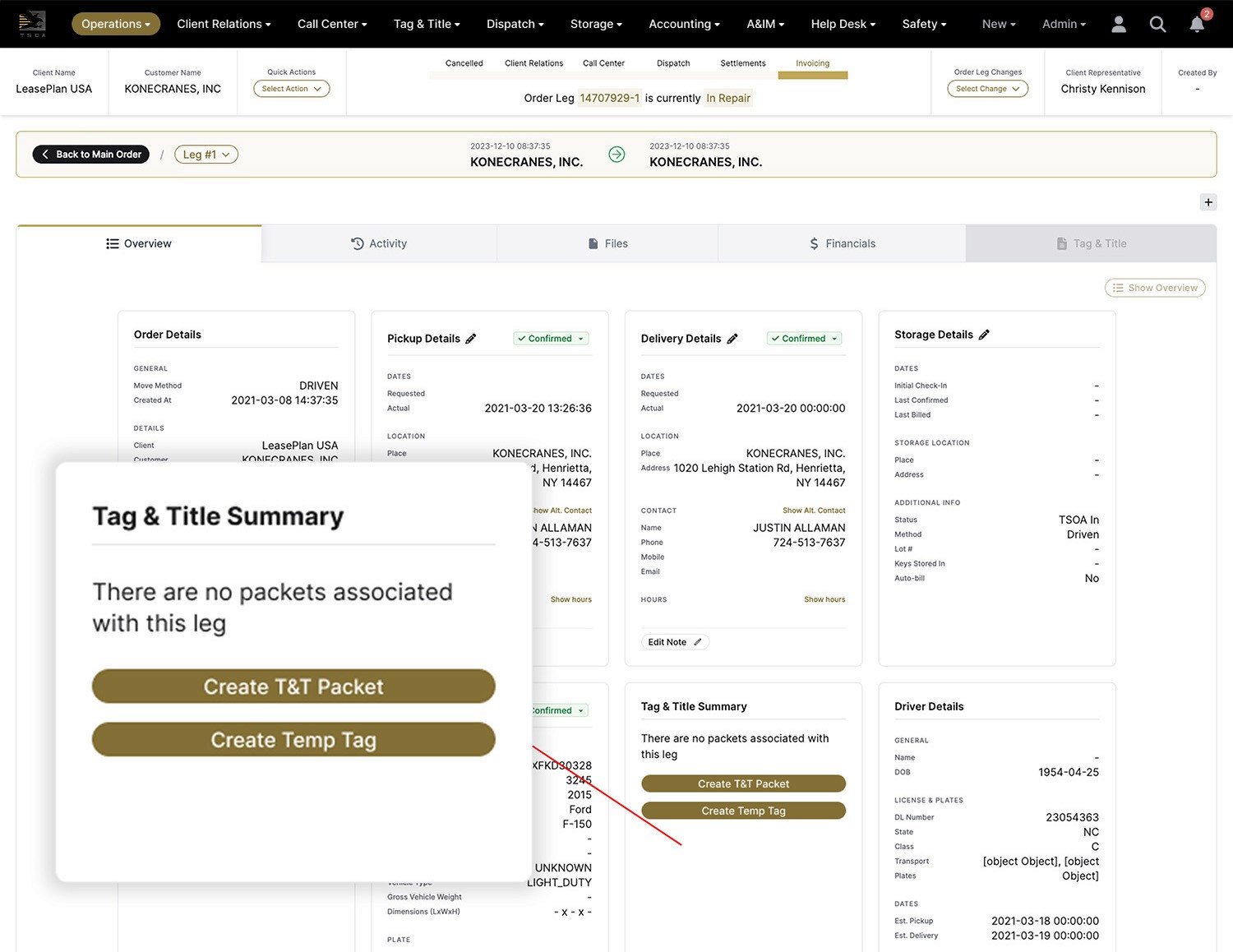Select the Dispatch status stage
Image resolution: width=1233 pixels, height=952 pixels.
click(673, 63)
